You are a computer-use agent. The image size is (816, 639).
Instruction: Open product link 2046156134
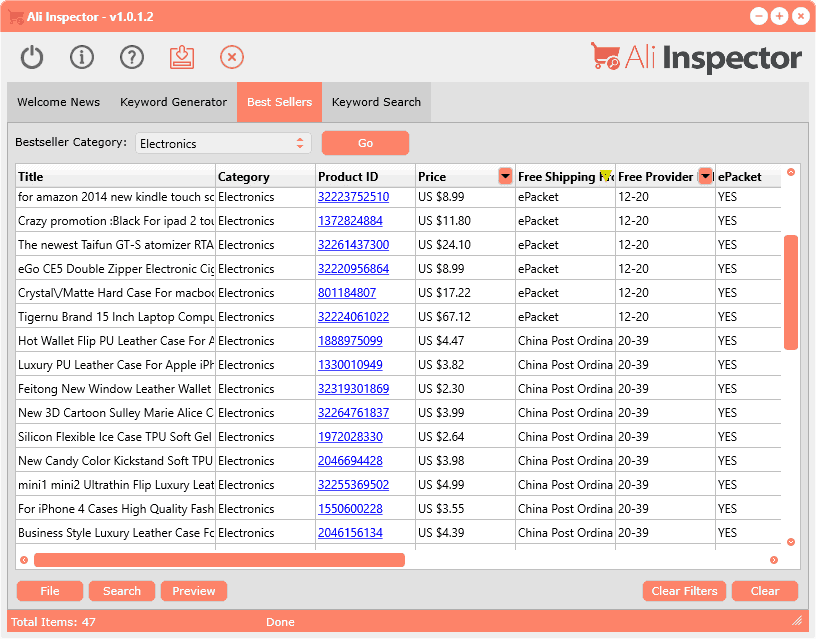click(350, 532)
